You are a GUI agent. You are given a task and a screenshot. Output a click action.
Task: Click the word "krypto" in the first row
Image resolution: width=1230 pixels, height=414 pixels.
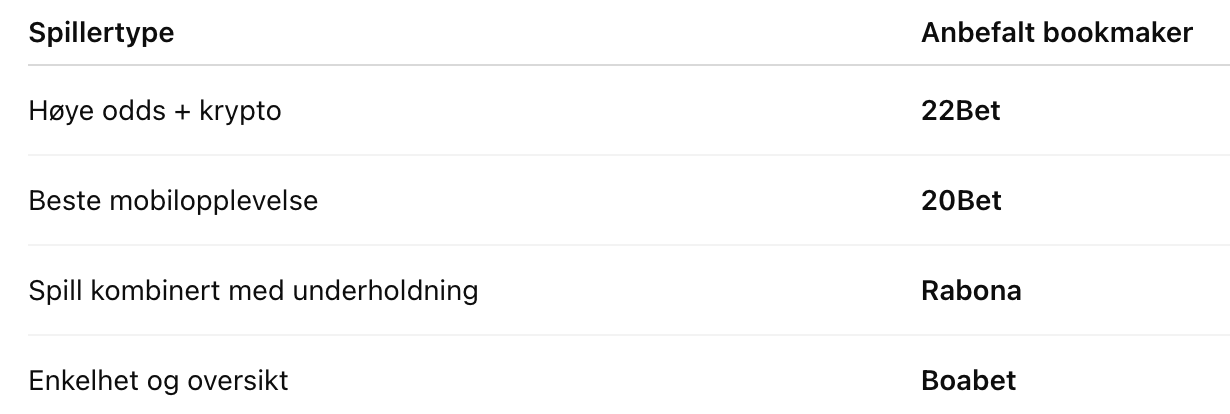(x=243, y=111)
